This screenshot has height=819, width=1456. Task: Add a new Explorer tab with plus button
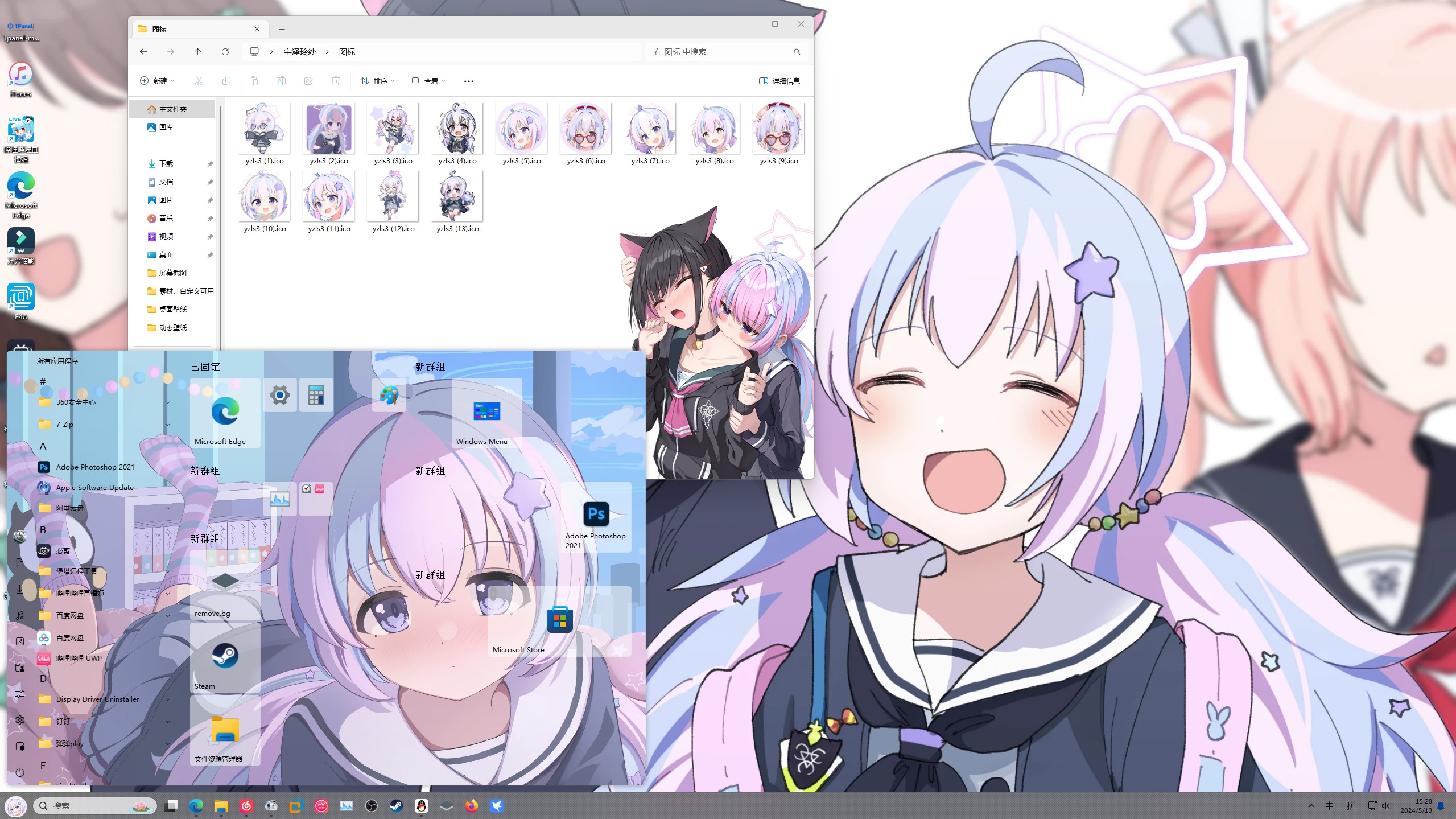[x=282, y=29]
